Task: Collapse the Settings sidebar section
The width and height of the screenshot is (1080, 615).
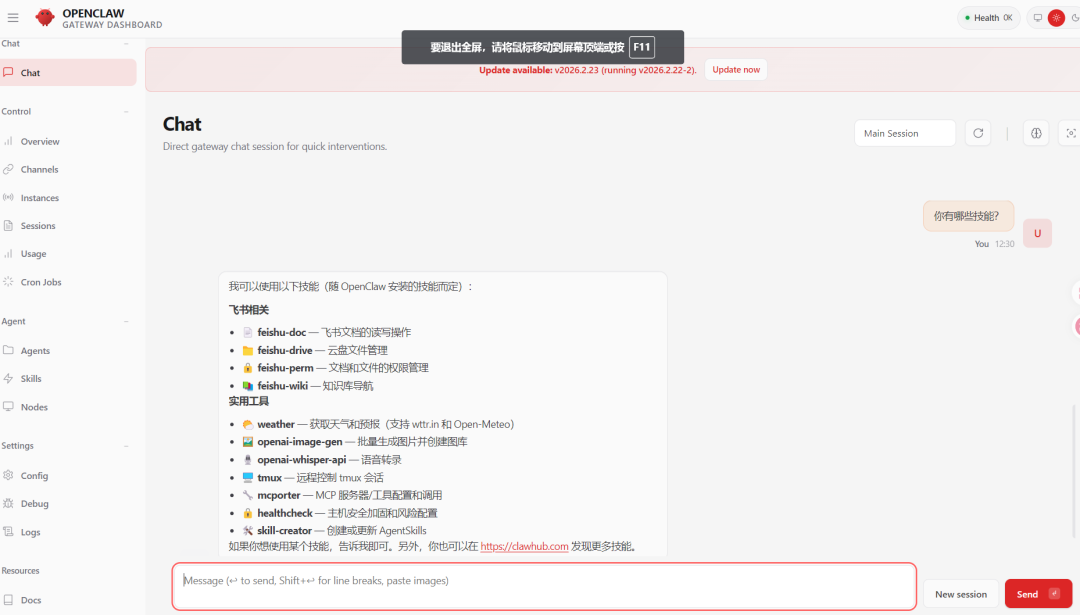Action: 126,446
